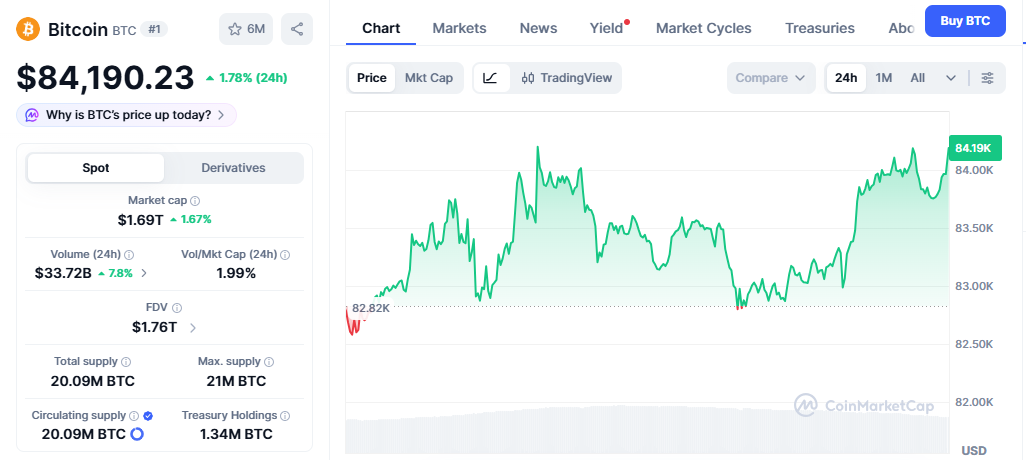Click the $1.76T FDV value
This screenshot has width=1026, height=460.
click(x=154, y=327)
